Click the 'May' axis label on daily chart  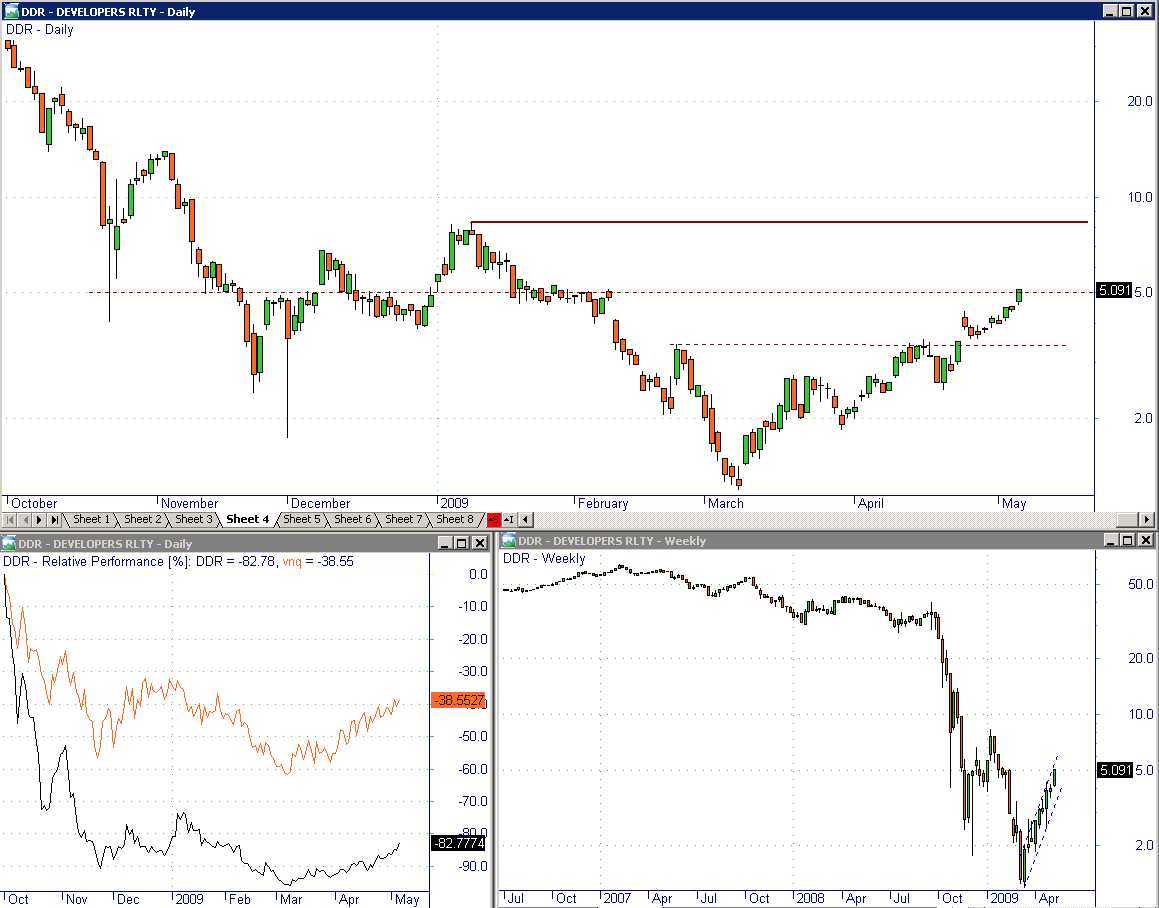tap(1013, 503)
